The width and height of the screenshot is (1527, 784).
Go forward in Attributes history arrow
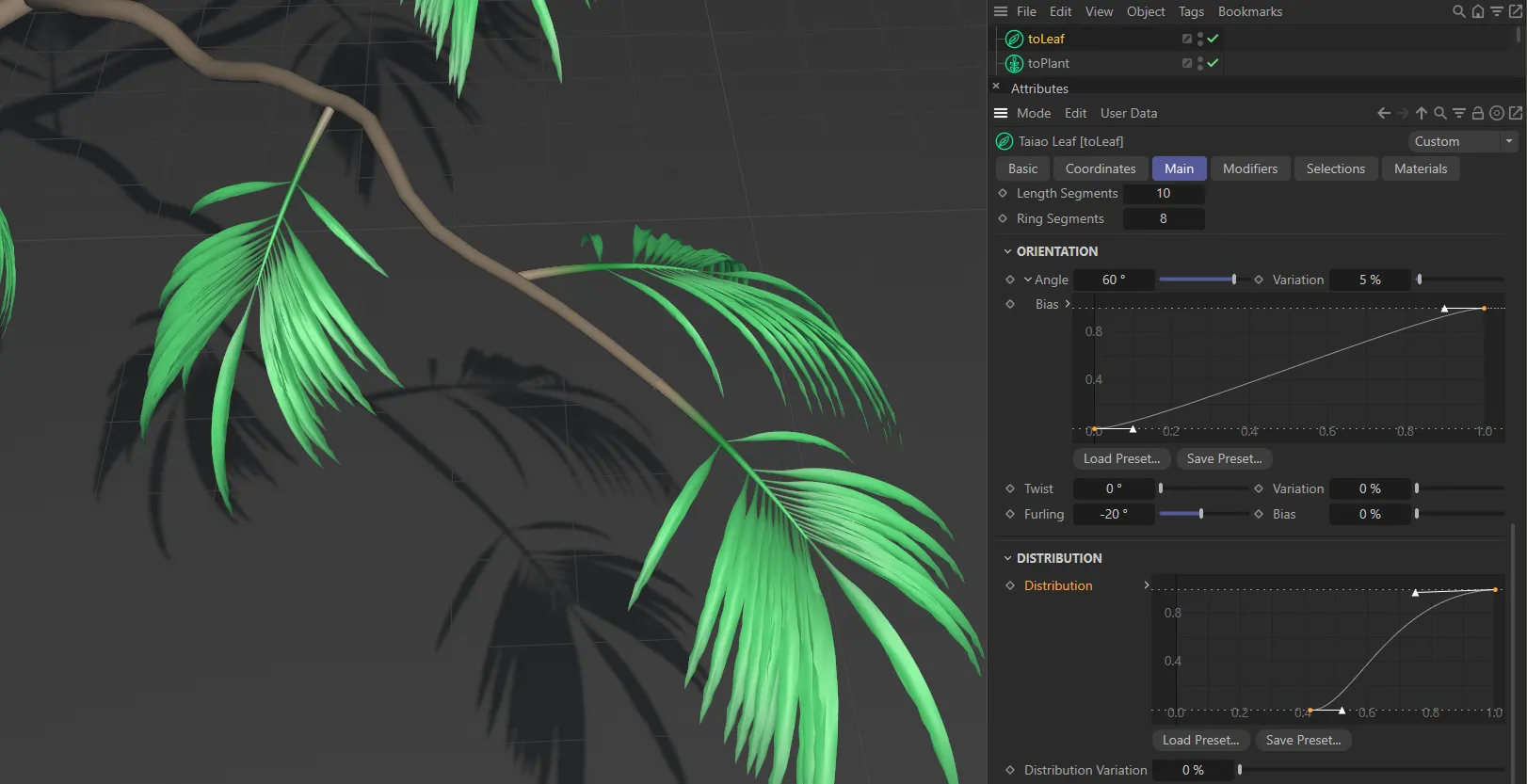[1403, 113]
